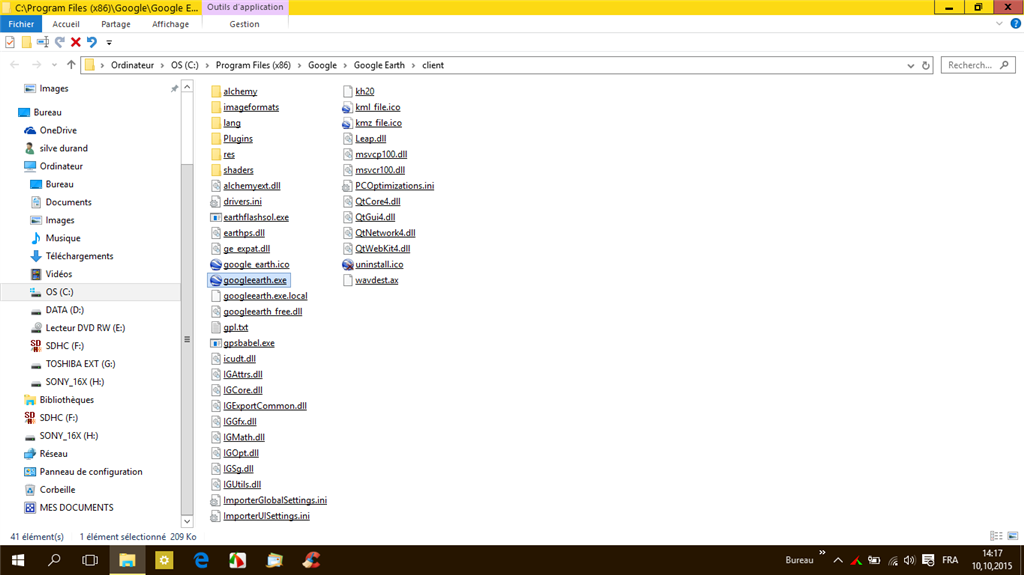
Task: Open address bar history dropdown
Action: coord(910,65)
